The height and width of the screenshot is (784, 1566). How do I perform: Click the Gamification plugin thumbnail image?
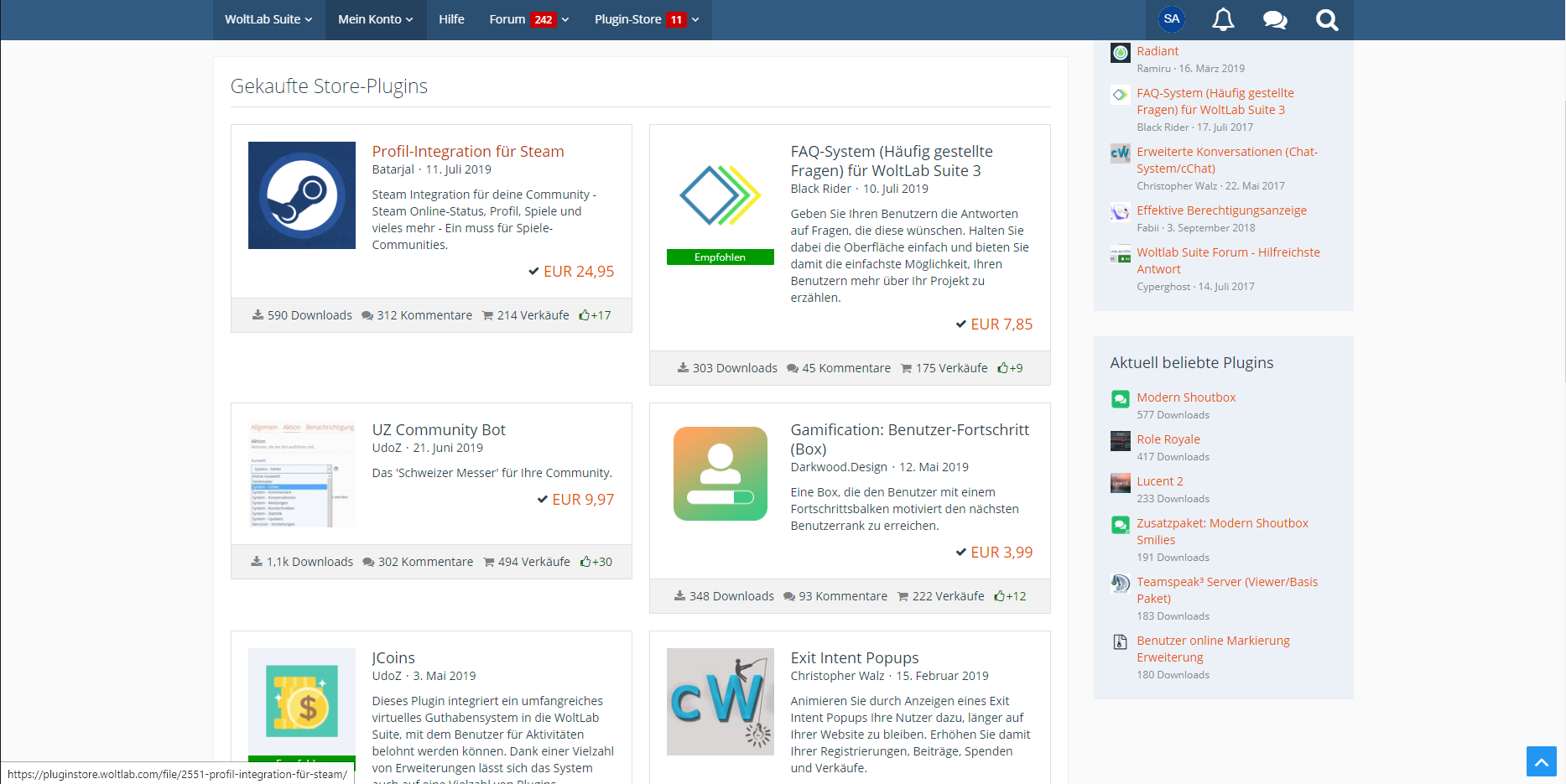click(x=720, y=474)
